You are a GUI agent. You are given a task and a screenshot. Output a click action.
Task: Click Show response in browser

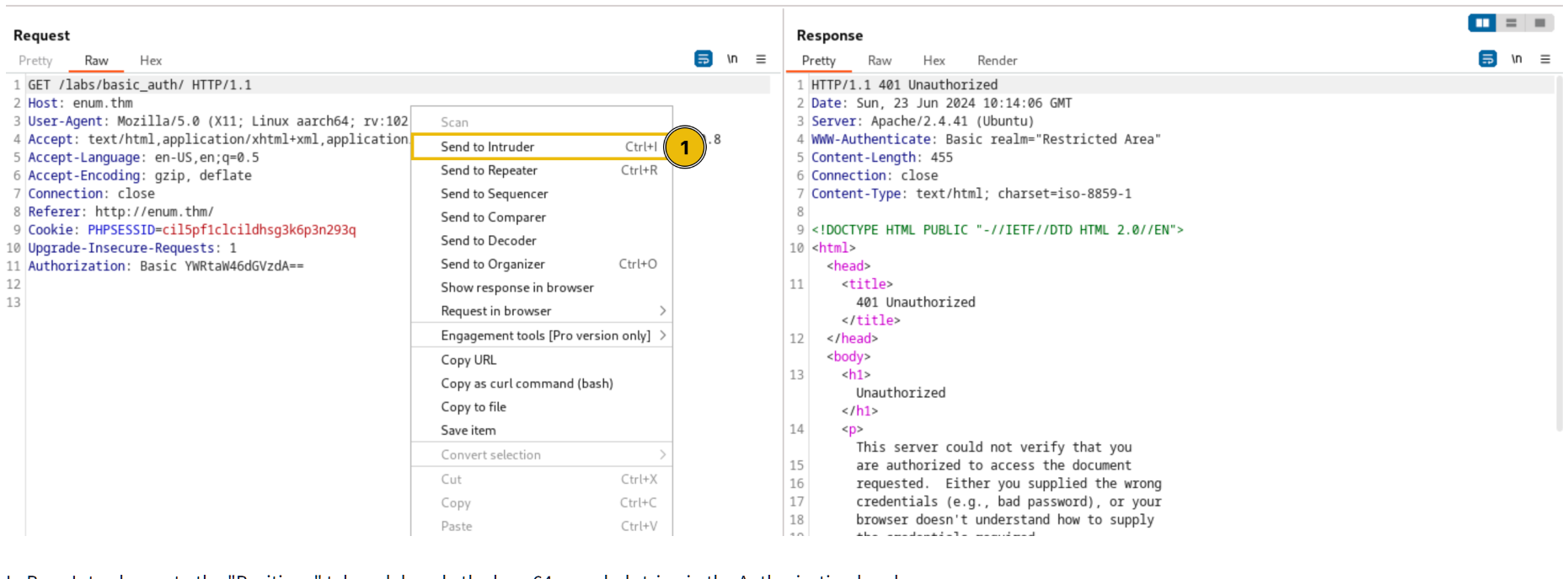[x=516, y=287]
